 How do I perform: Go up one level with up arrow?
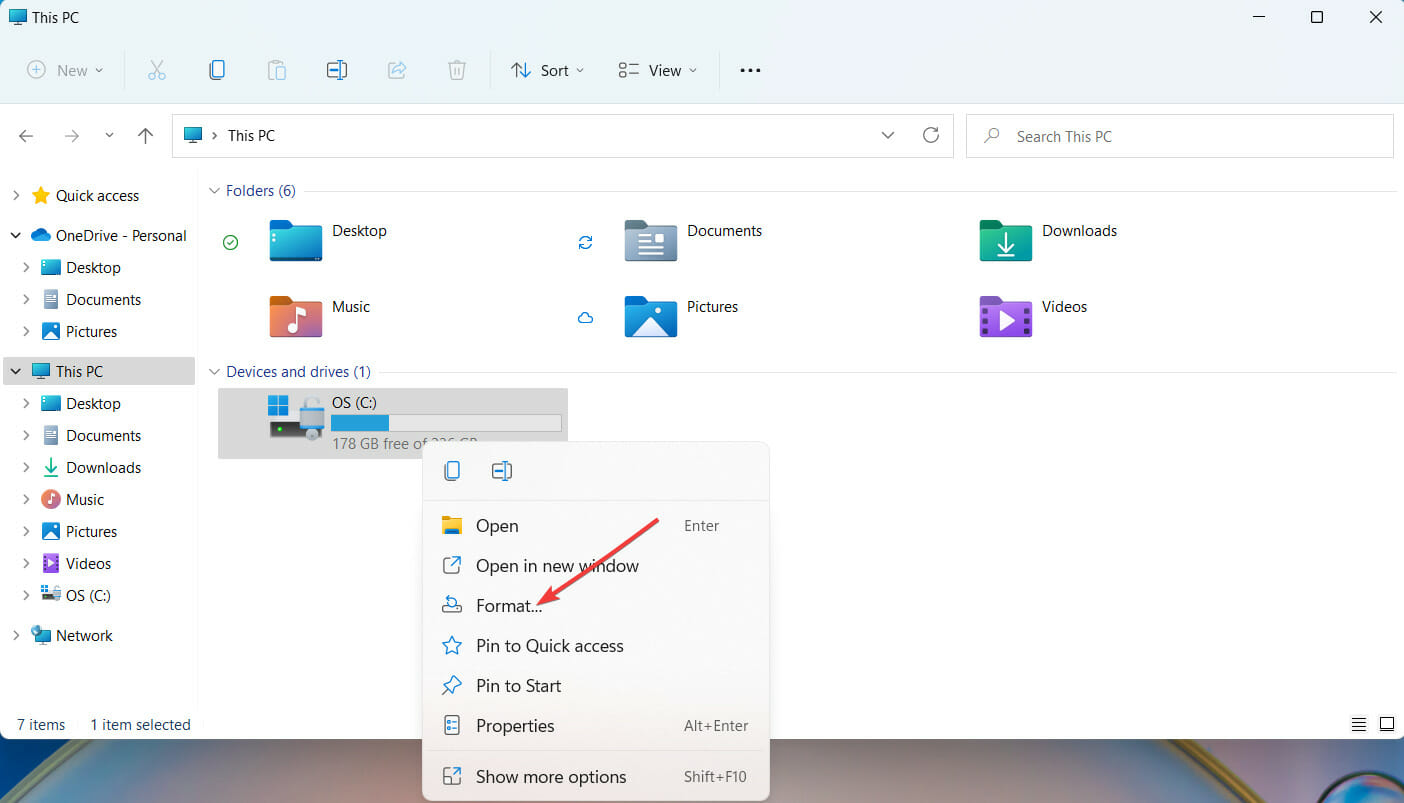click(146, 136)
